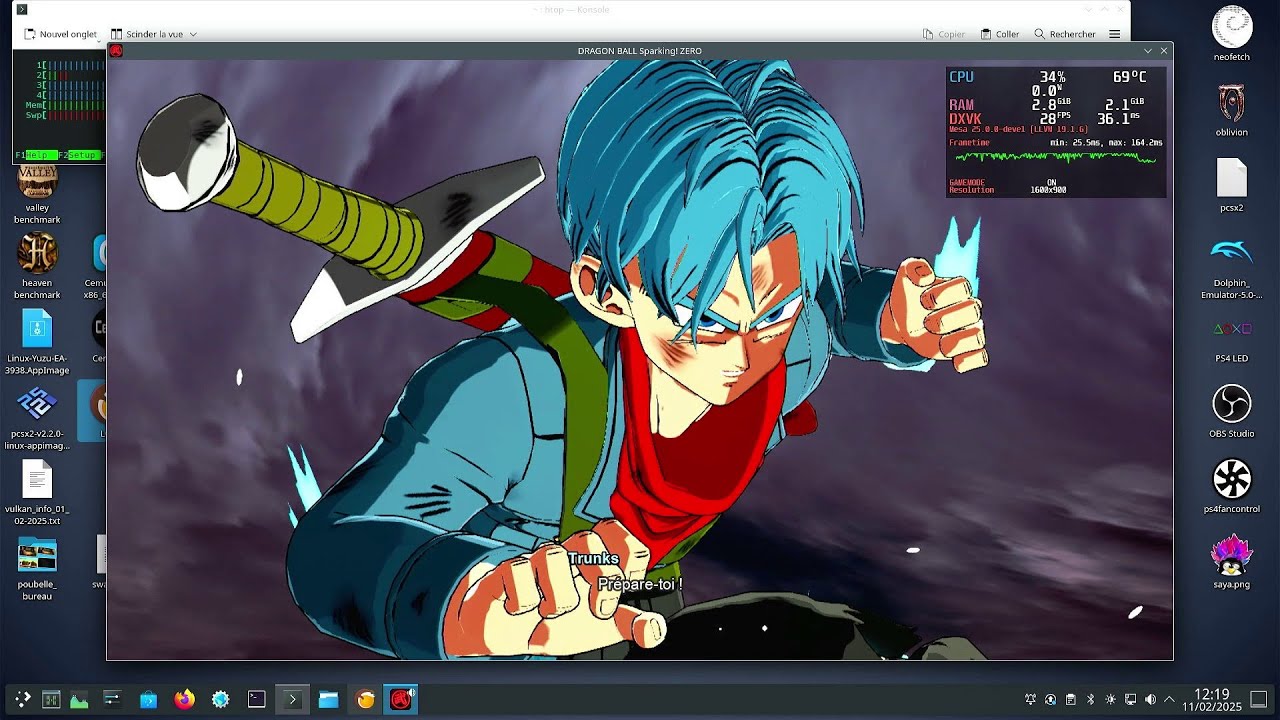
Task: Click the show desktop button in panel
Action: (1259, 700)
